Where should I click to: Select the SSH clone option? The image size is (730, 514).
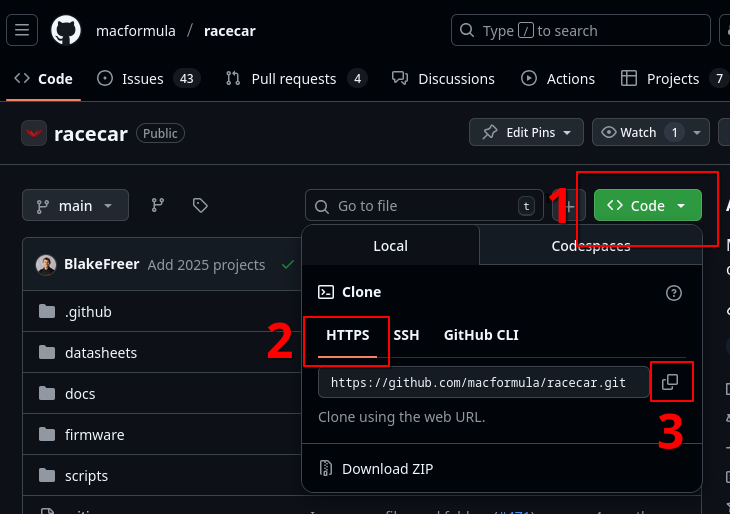coord(406,335)
